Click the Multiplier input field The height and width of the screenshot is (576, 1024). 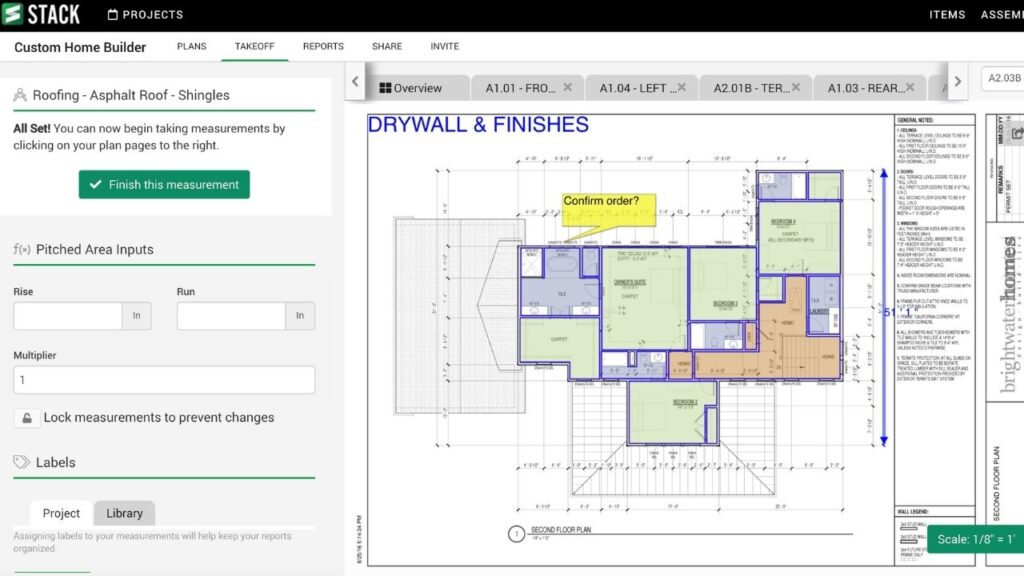click(x=164, y=380)
